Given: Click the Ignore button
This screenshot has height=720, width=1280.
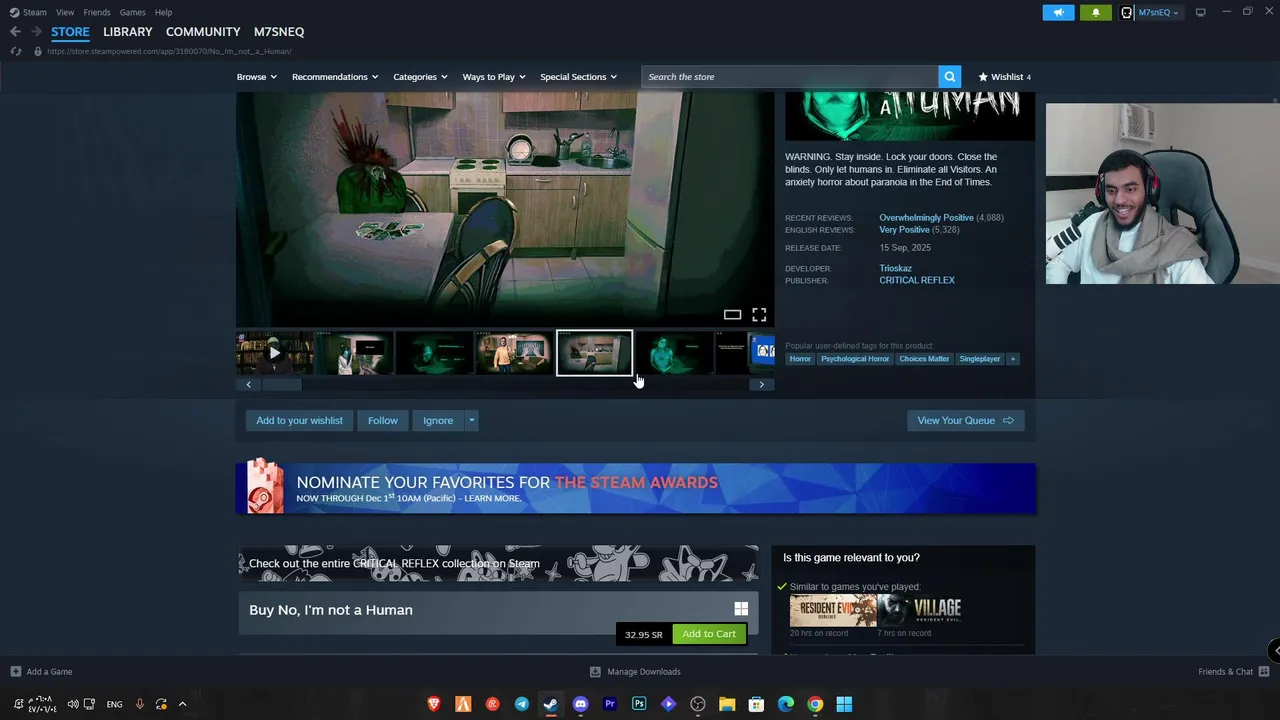Looking at the screenshot, I should [x=438, y=421].
